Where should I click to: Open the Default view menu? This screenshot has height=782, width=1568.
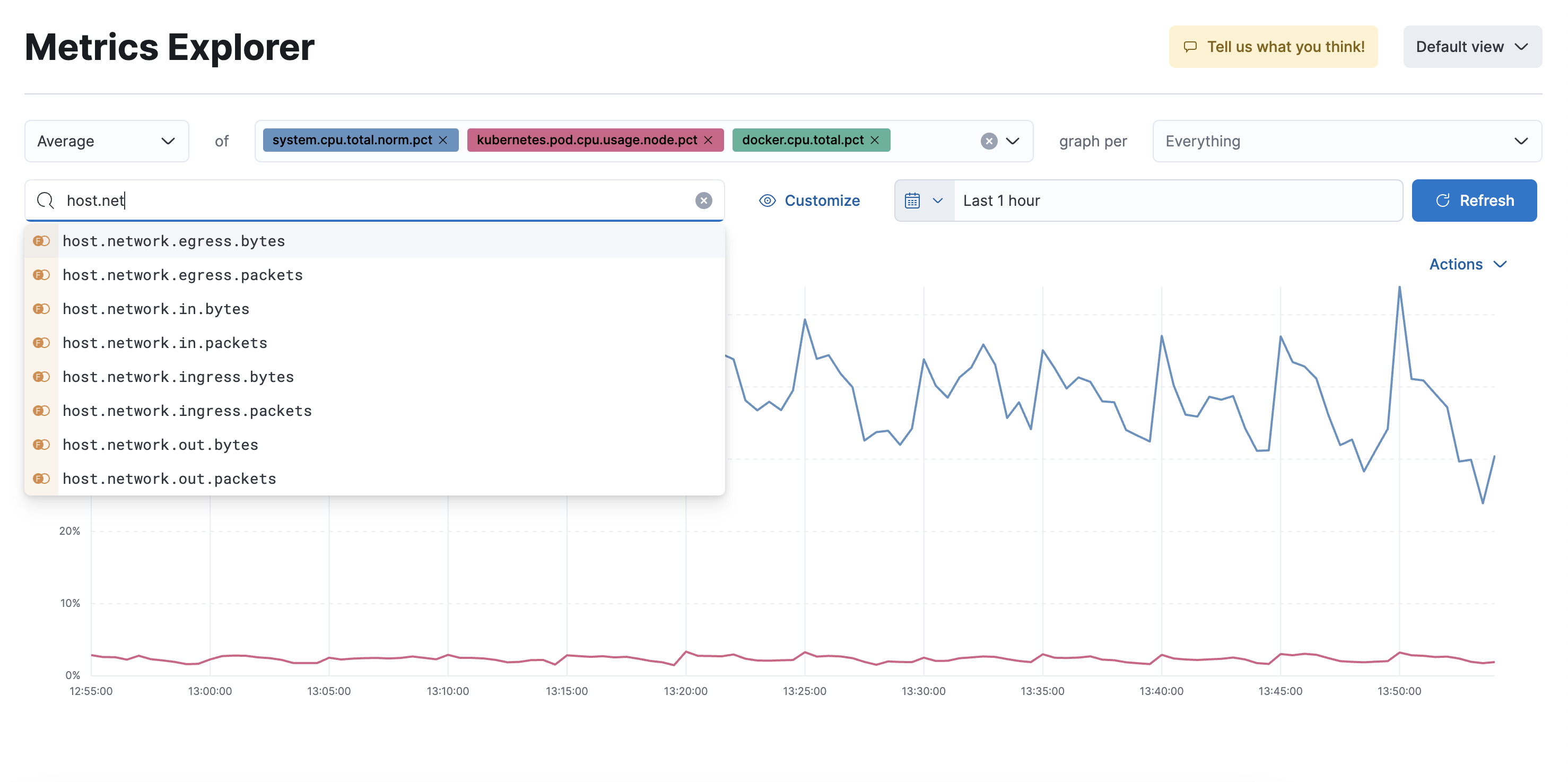[x=1472, y=47]
